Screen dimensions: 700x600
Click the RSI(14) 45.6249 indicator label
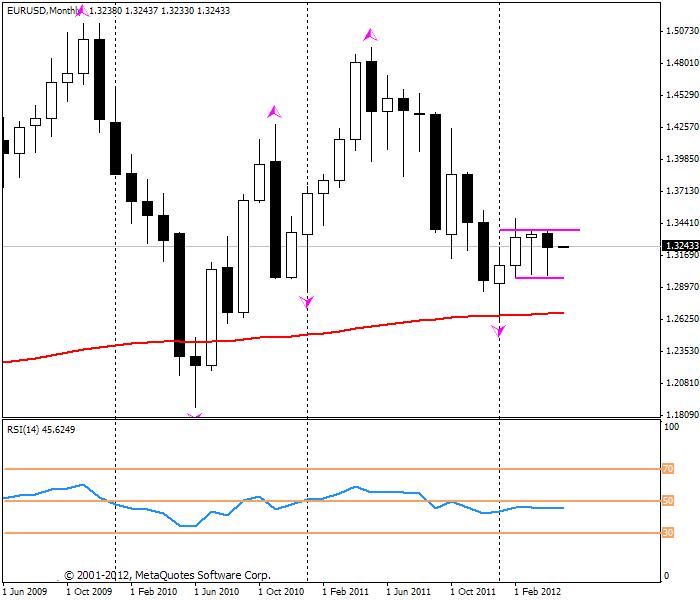(41, 429)
